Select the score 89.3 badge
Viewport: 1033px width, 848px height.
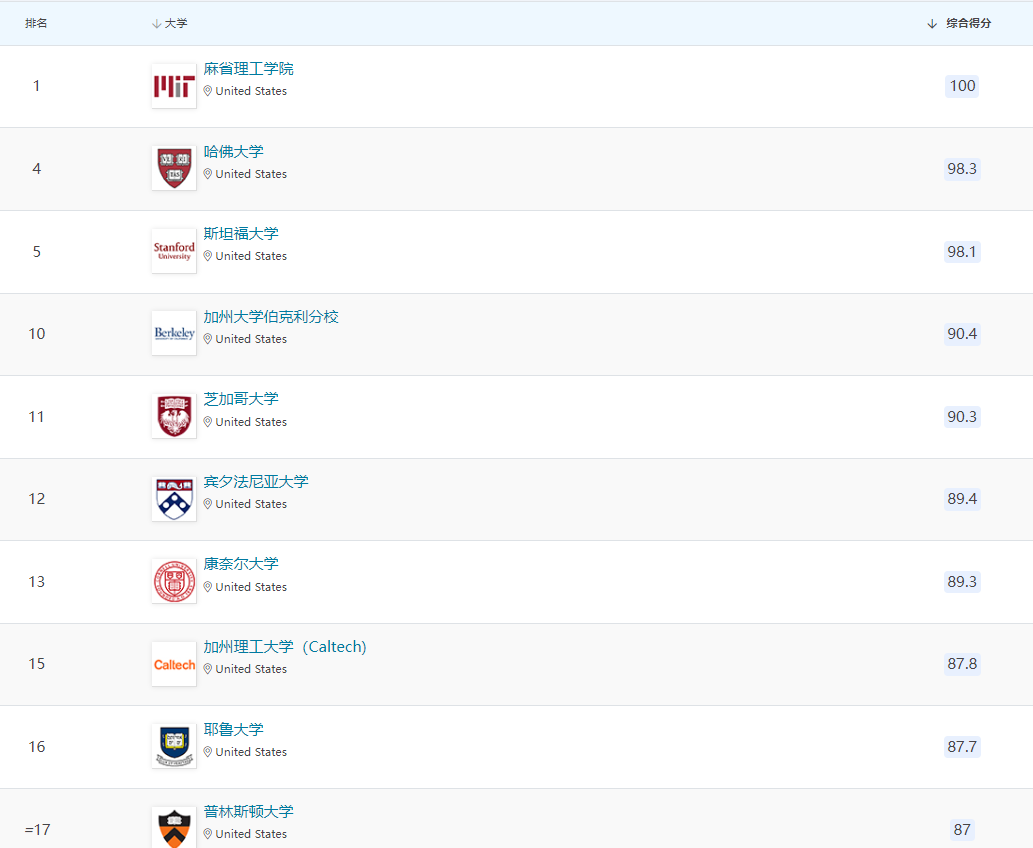click(x=962, y=582)
